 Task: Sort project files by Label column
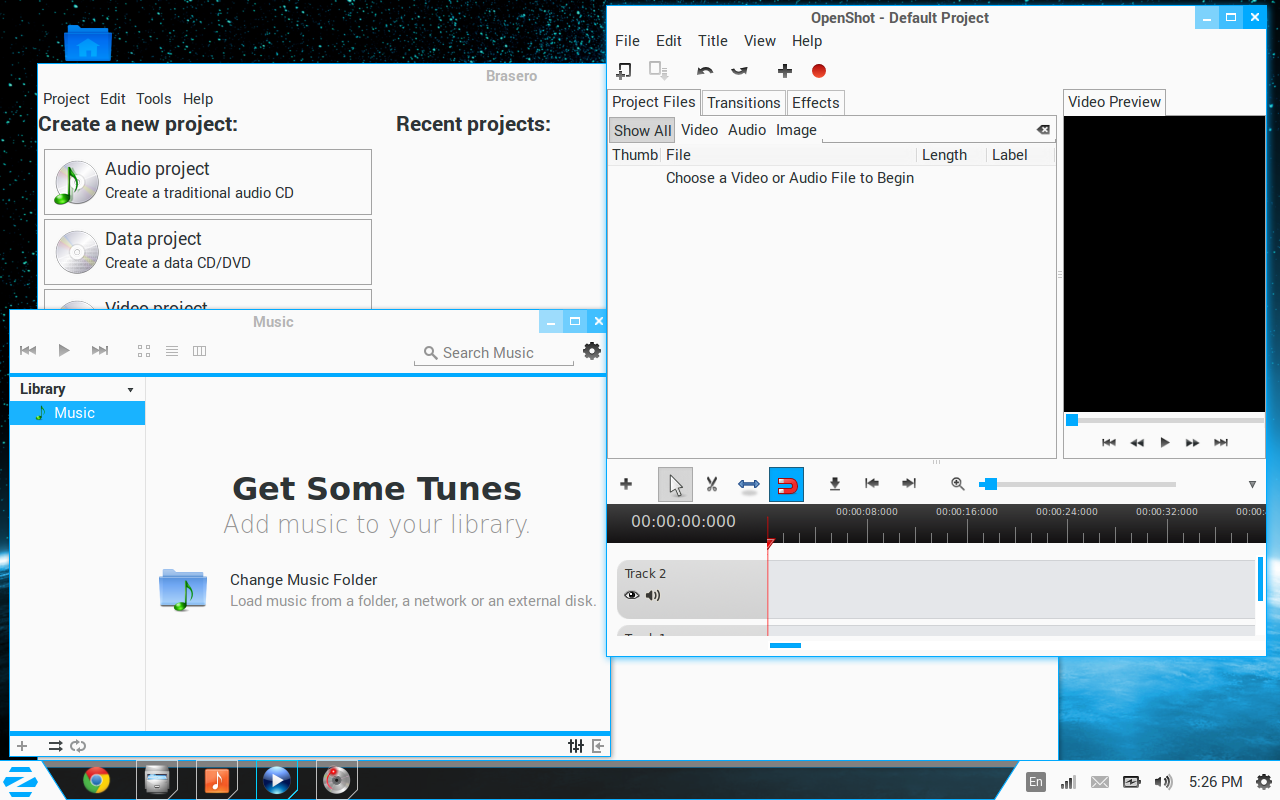pyautogui.click(x=1020, y=155)
